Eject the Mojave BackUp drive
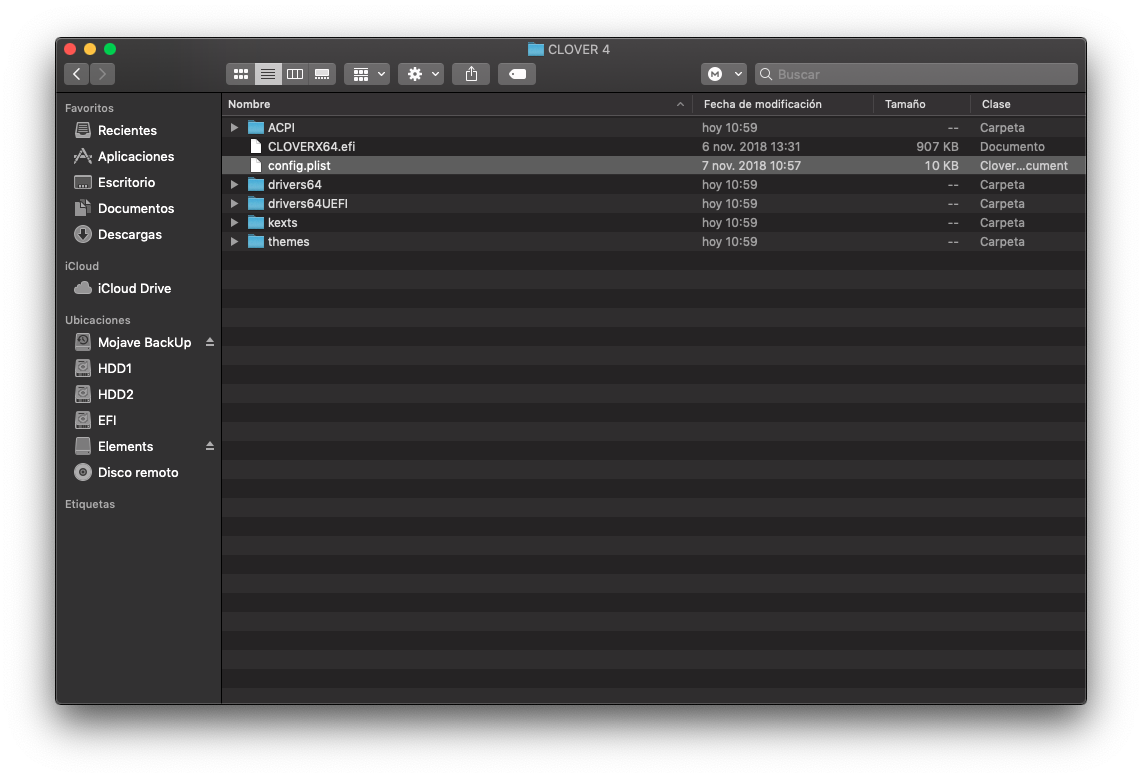1142x778 pixels. tap(210, 342)
